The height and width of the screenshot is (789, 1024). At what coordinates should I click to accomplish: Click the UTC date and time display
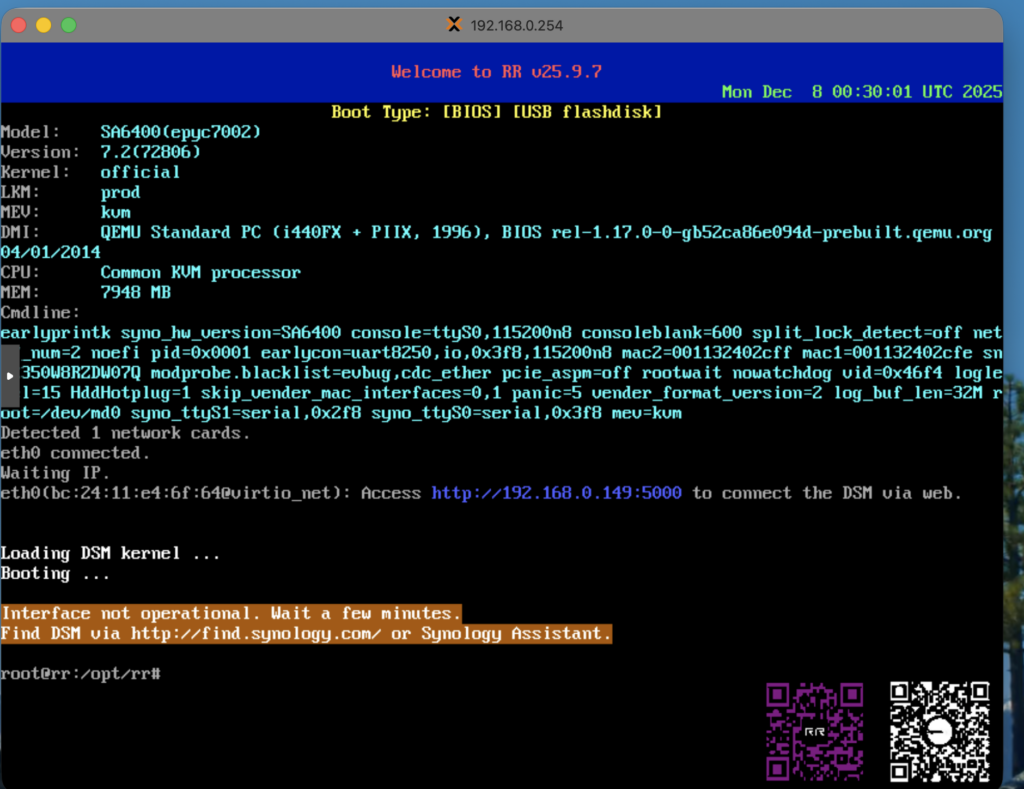pyautogui.click(x=861, y=92)
